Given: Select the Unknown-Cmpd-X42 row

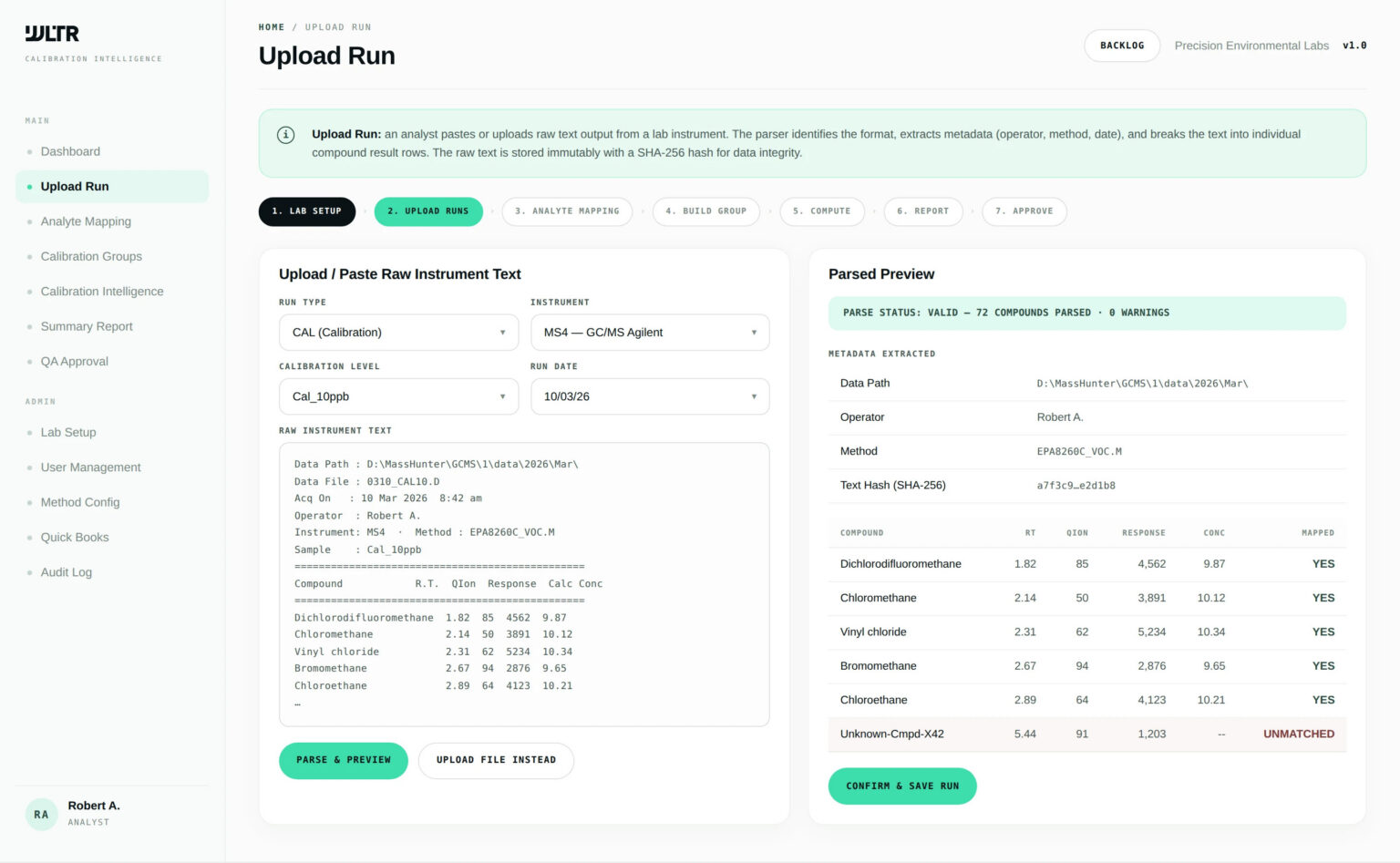Looking at the screenshot, I should [x=1087, y=735].
